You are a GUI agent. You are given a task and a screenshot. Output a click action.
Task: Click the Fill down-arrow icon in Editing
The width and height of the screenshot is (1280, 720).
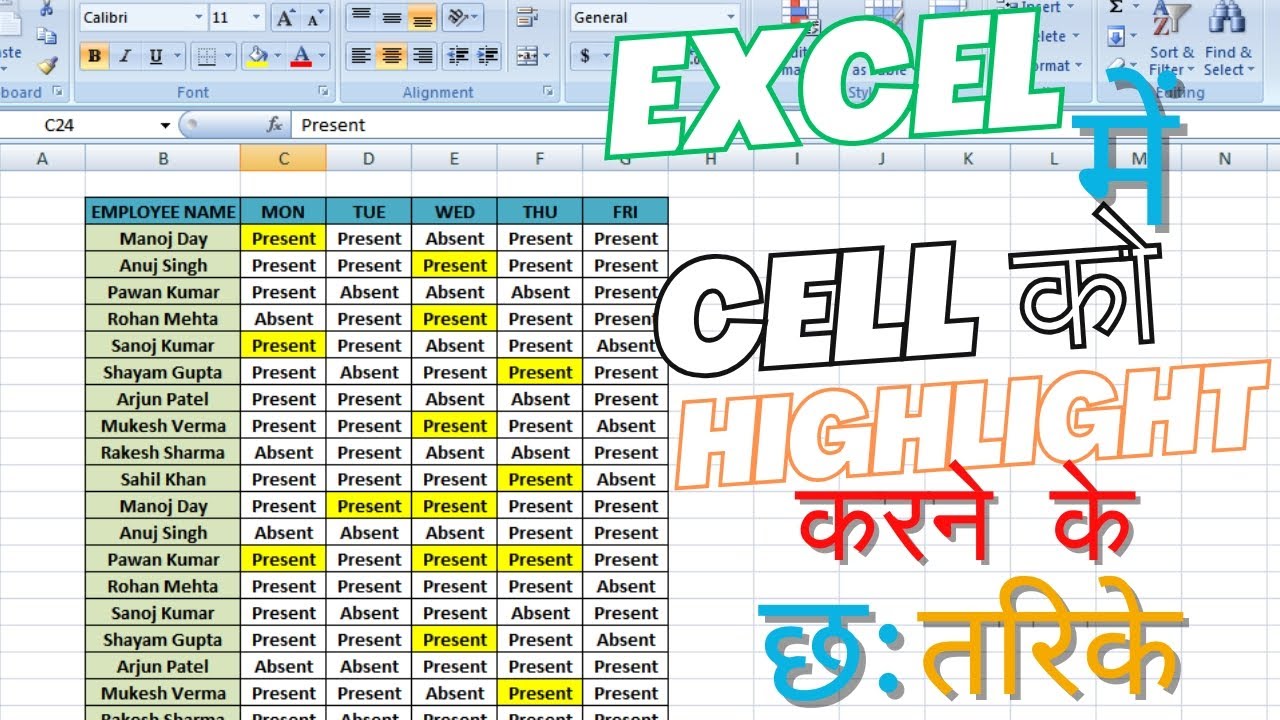(x=1116, y=37)
